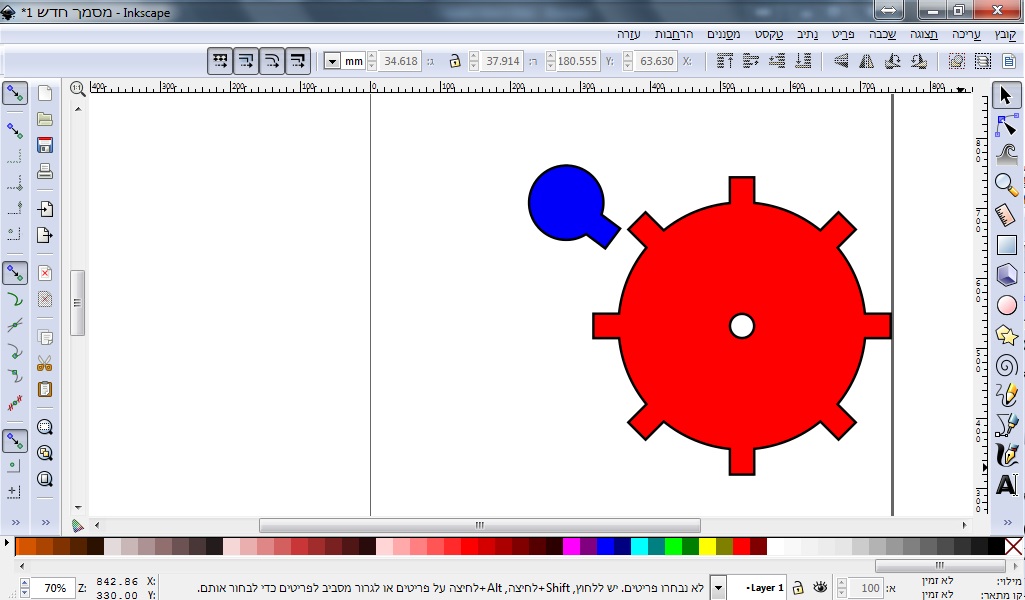Expand the commands bar overflow chevron
This screenshot has height=600, width=1025.
[x=44, y=522]
